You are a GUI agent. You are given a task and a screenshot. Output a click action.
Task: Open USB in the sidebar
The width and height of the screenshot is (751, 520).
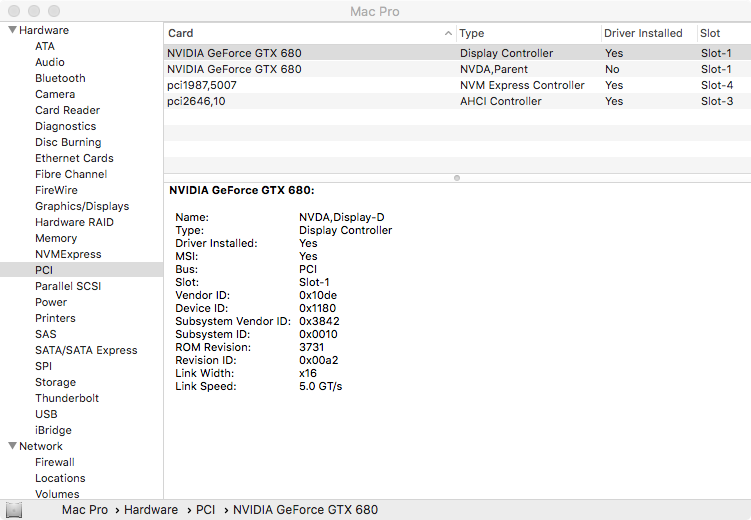click(46, 414)
